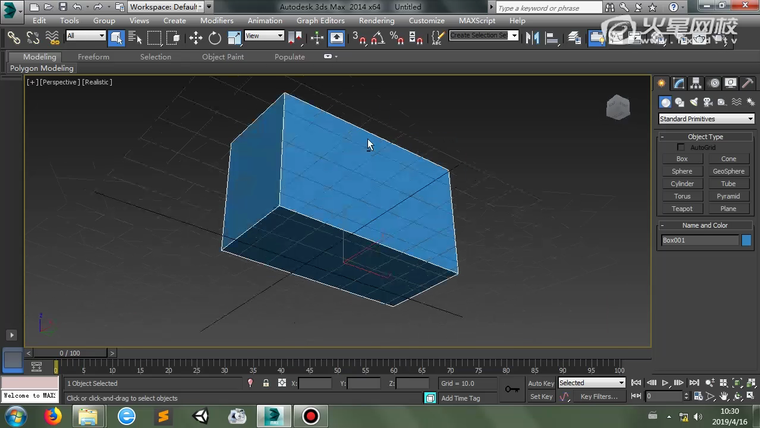Enable the AutoGrid checkbox

tap(681, 147)
